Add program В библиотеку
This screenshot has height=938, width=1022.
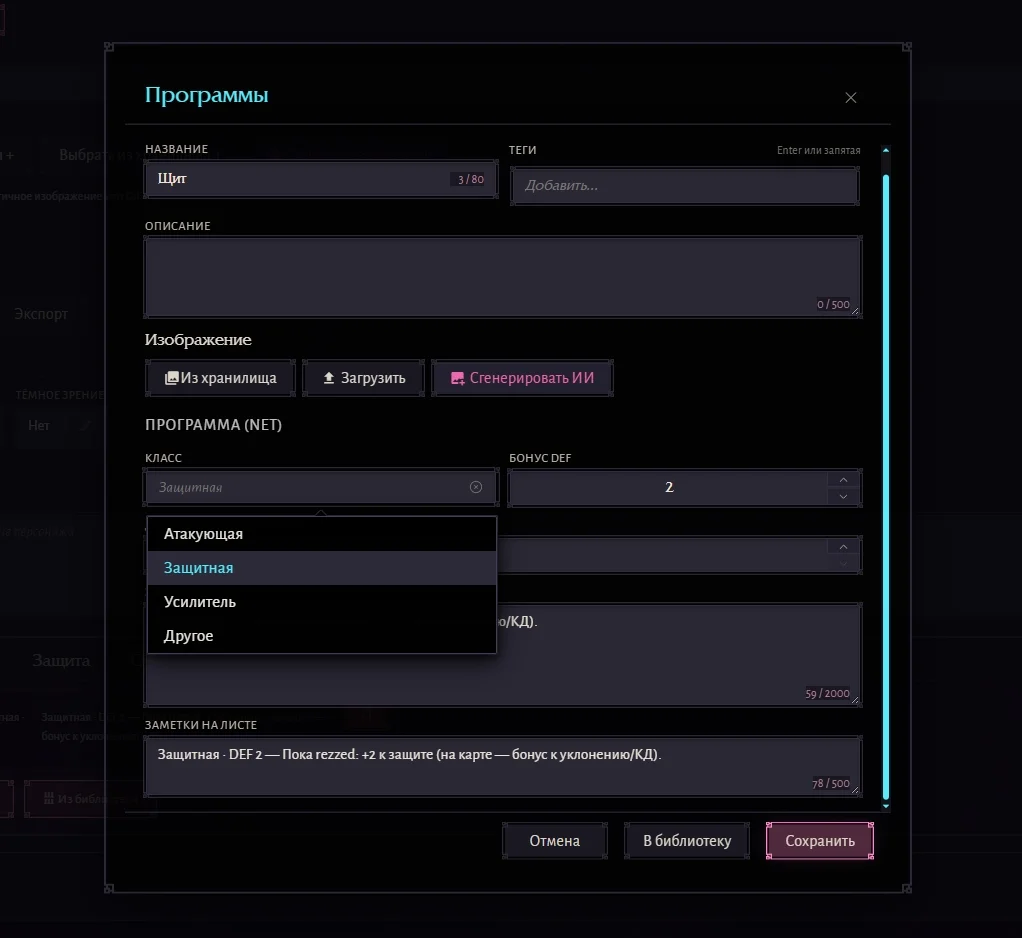(x=687, y=841)
